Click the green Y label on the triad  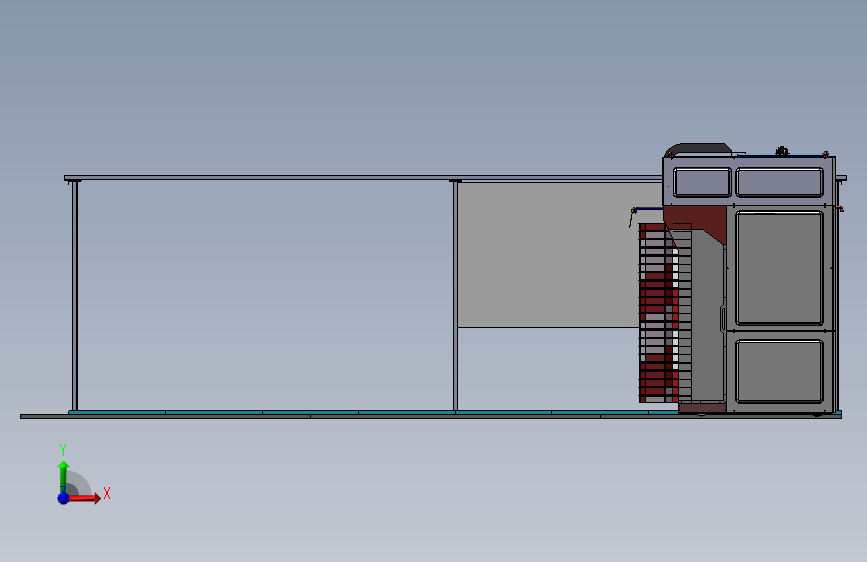(x=63, y=450)
